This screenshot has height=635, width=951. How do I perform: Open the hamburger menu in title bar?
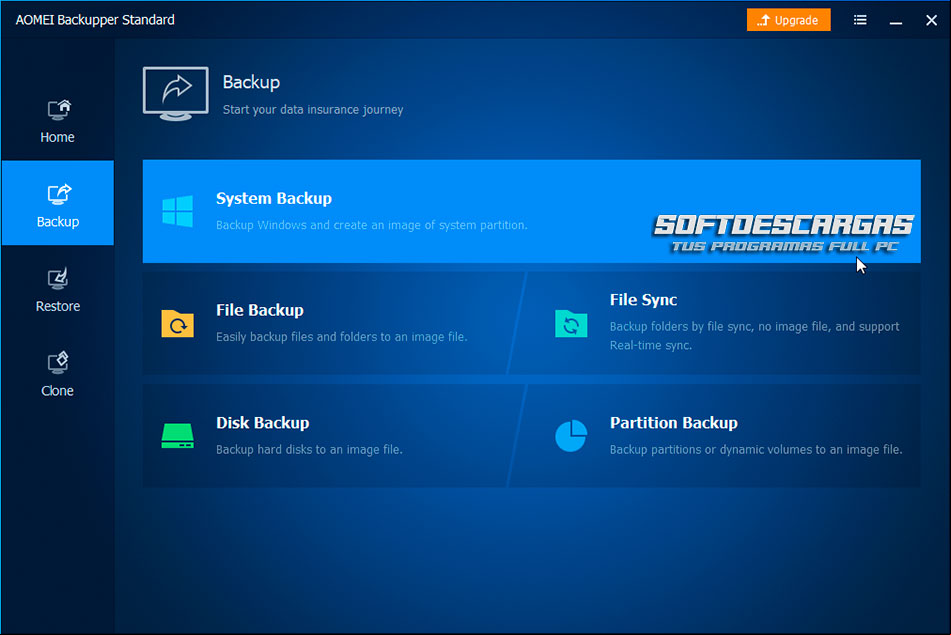[860, 20]
